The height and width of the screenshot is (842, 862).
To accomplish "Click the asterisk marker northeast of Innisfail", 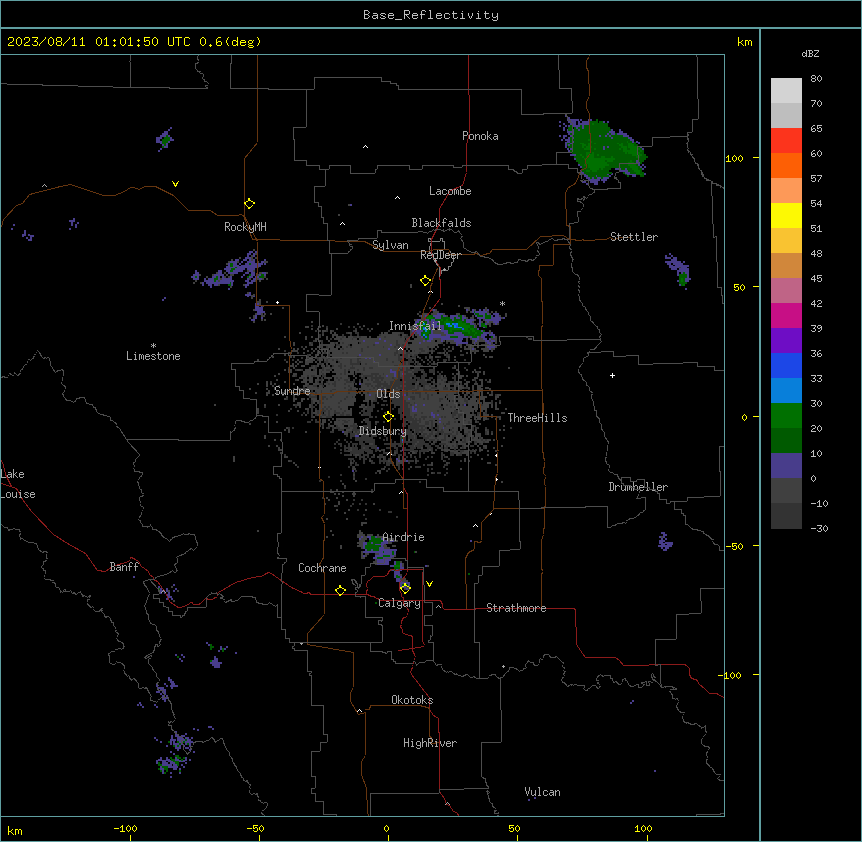I will click(502, 303).
